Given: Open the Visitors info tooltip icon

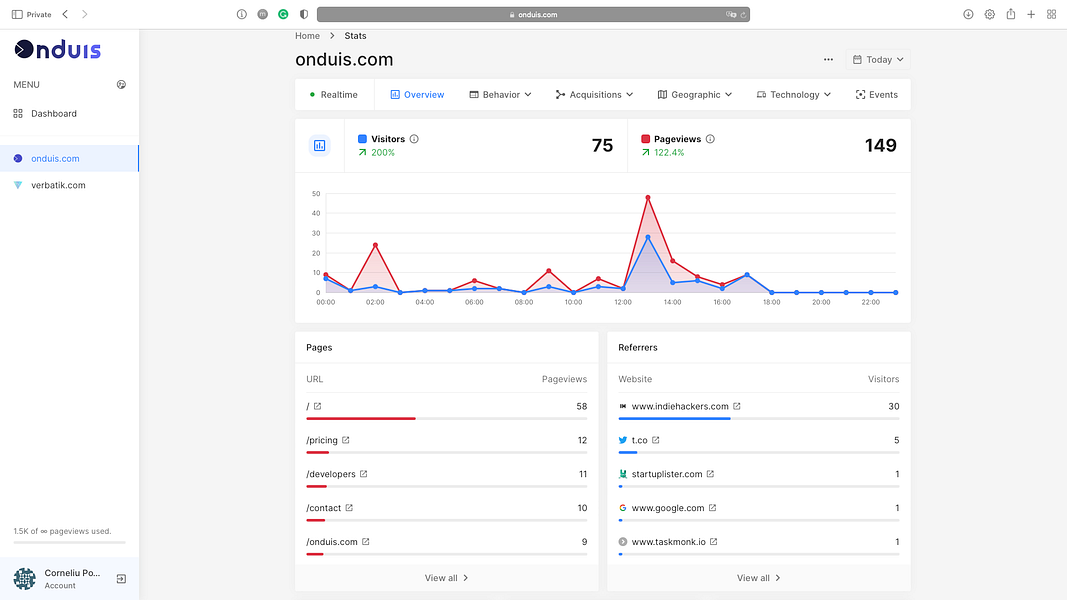Looking at the screenshot, I should pyautogui.click(x=413, y=140).
